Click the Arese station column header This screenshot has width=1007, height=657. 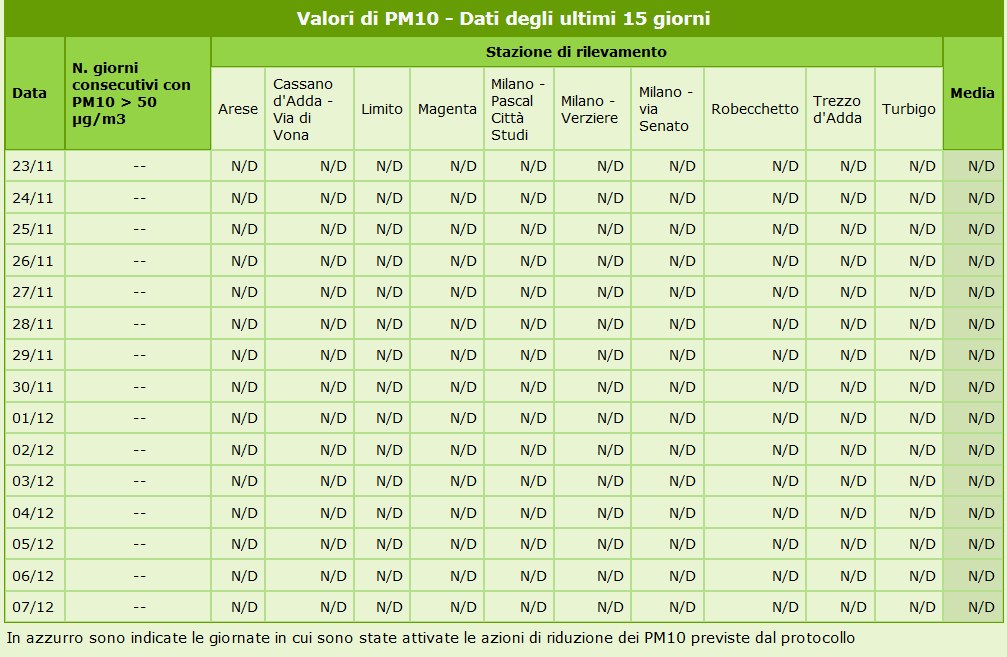[238, 109]
